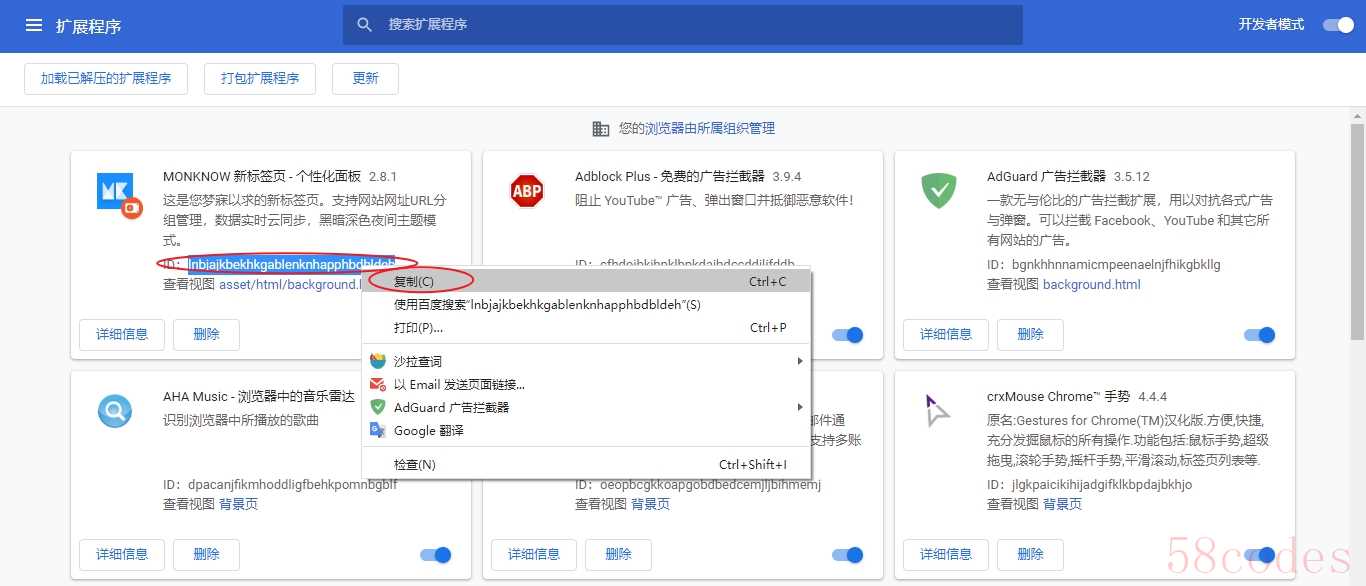Click the AHA Music extension icon
The height and width of the screenshot is (586, 1366).
click(115, 410)
